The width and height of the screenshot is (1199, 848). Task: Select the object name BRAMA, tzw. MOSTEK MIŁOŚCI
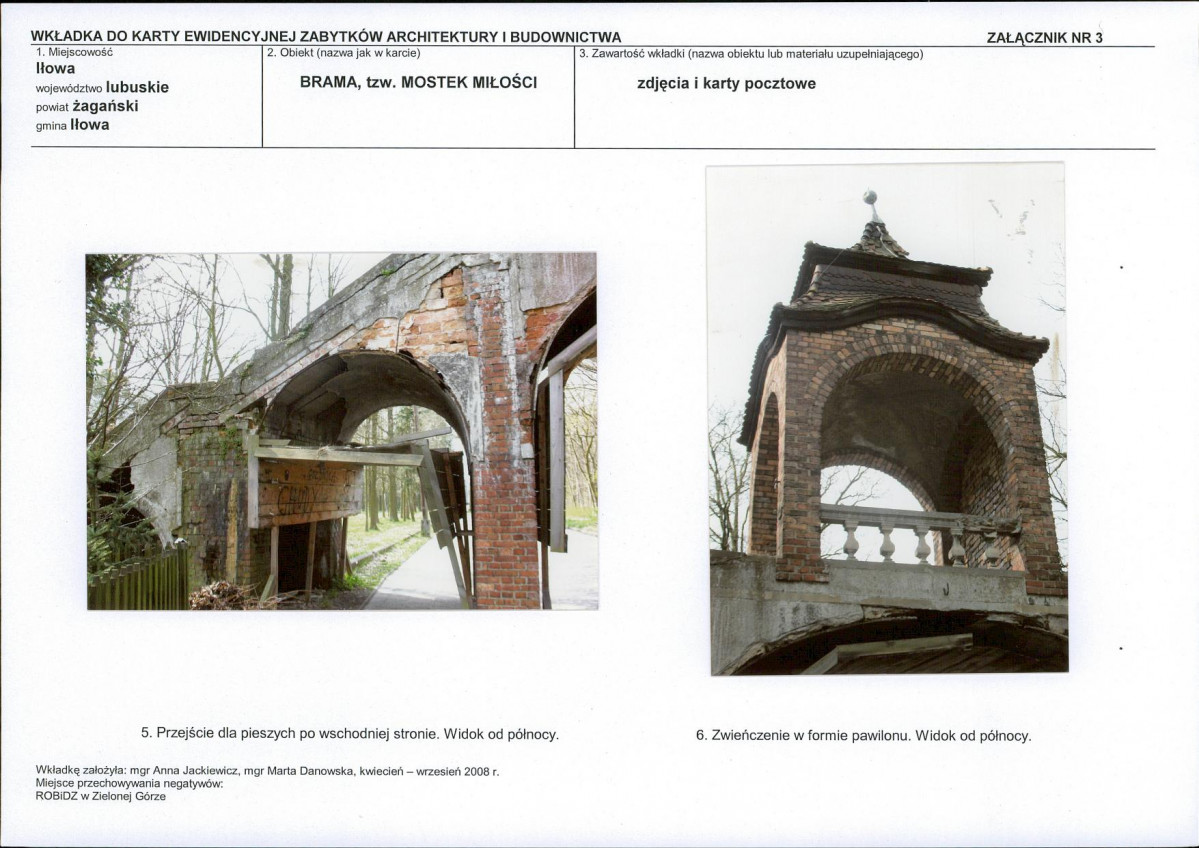pyautogui.click(x=418, y=83)
